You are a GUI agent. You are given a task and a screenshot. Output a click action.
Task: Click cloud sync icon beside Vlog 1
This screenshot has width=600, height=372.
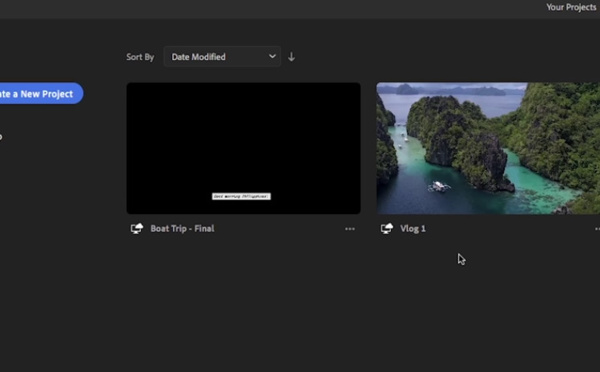tap(386, 228)
